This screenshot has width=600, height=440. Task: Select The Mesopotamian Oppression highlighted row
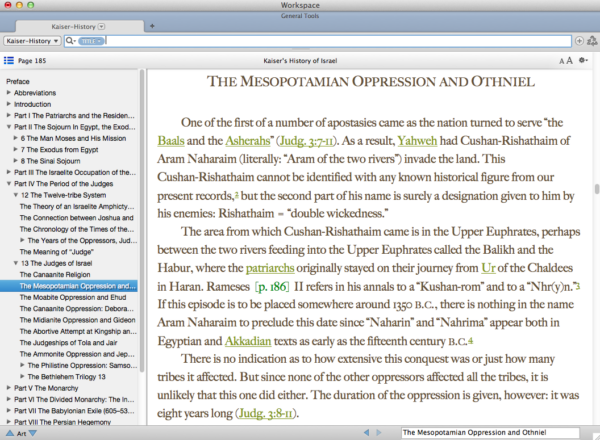(x=69, y=286)
